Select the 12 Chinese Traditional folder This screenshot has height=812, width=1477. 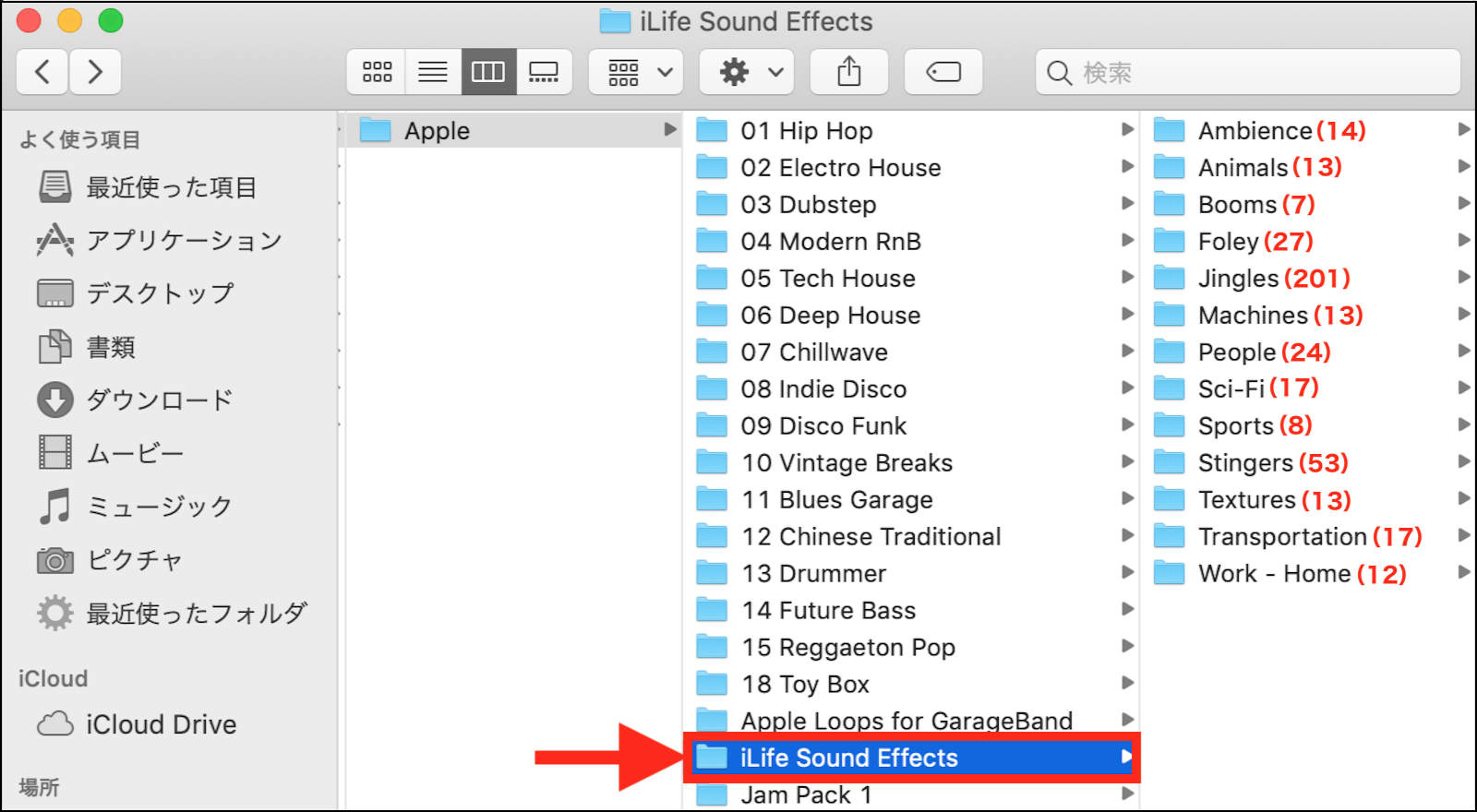[x=911, y=536]
